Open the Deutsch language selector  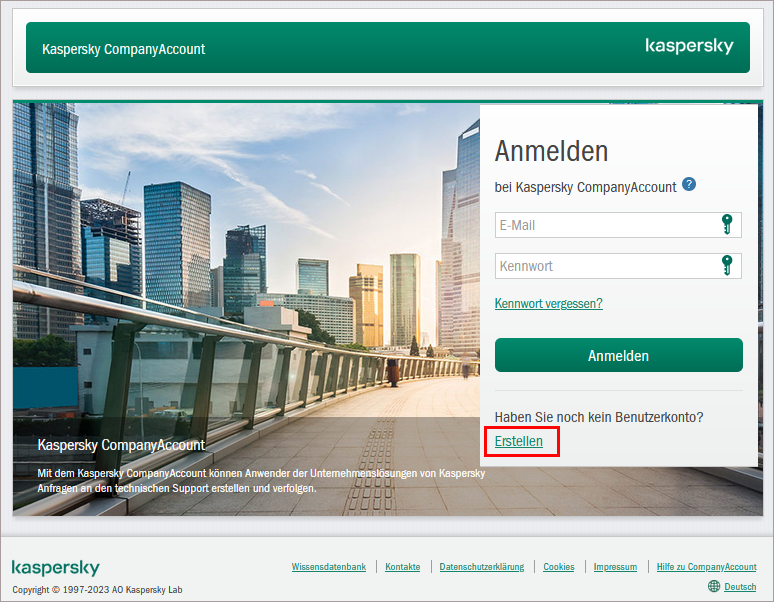pos(740,586)
